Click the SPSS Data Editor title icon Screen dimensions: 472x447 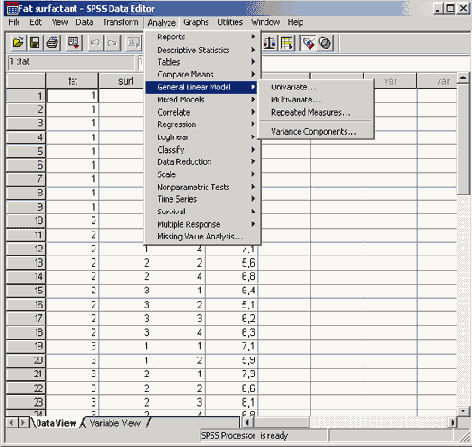12,9
